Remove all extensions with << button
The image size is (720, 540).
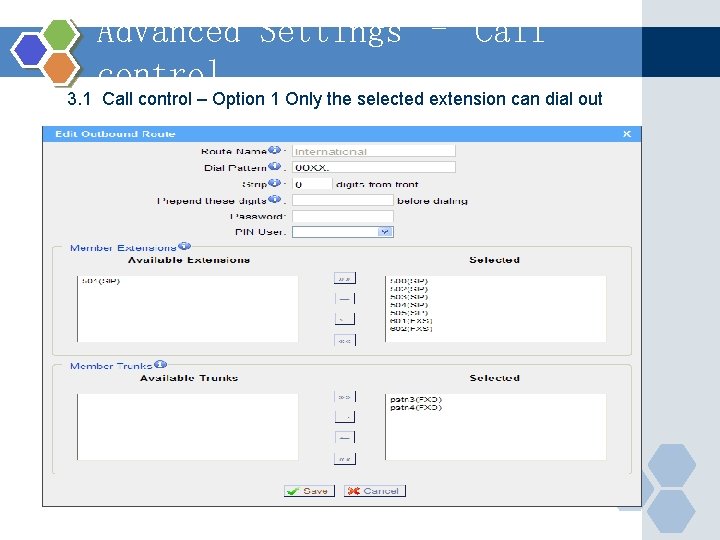(x=344, y=341)
